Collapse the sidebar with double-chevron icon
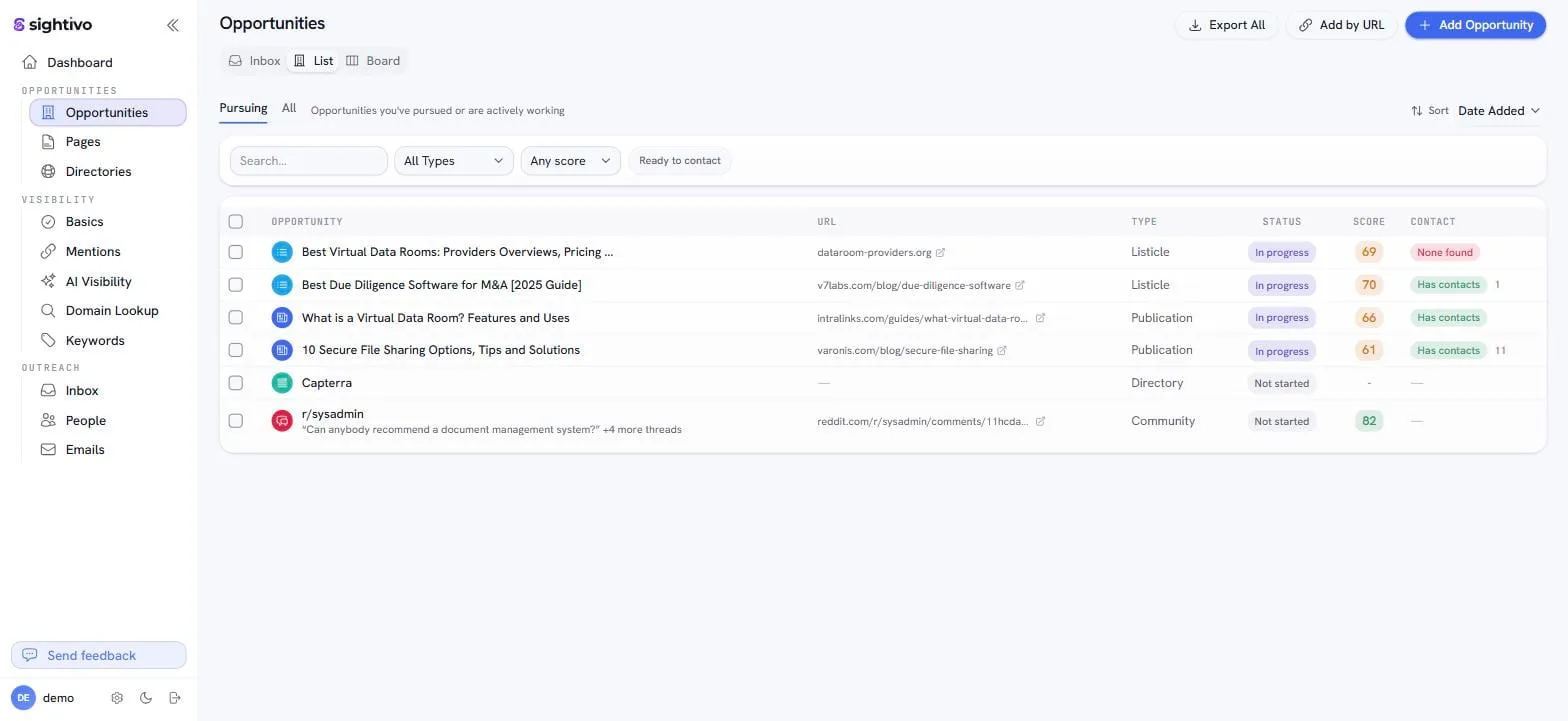The width and height of the screenshot is (1568, 721). click(173, 25)
